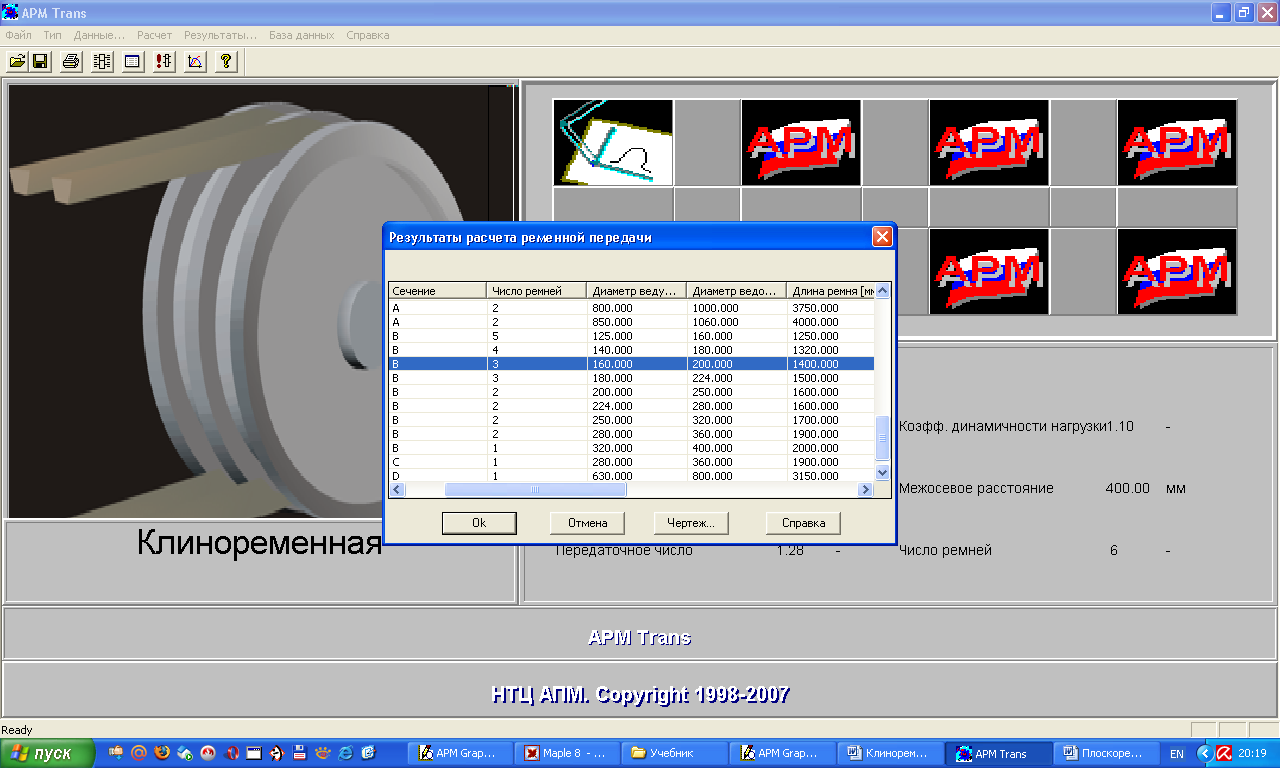Select the row with belt length 4000.000
The image size is (1280, 768).
(x=632, y=322)
